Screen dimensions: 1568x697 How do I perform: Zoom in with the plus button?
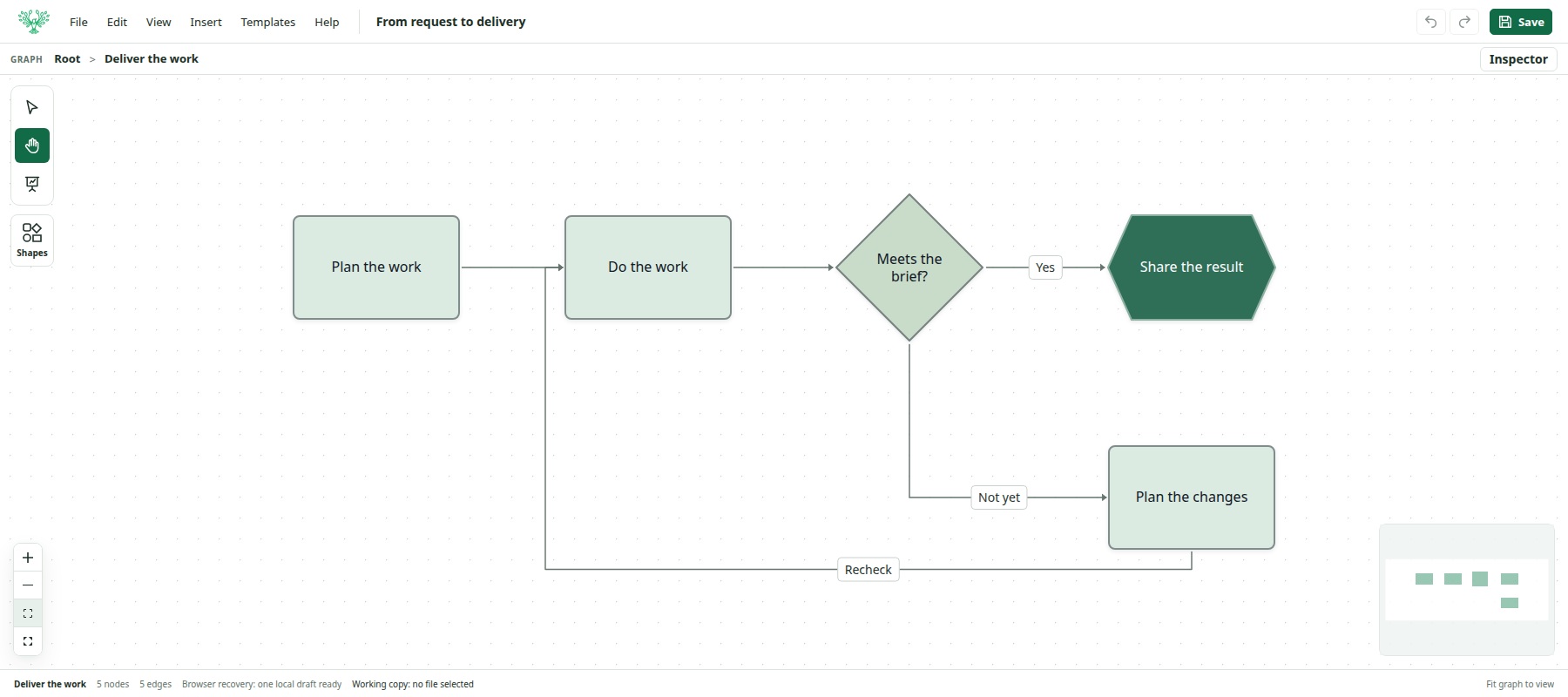click(x=28, y=558)
